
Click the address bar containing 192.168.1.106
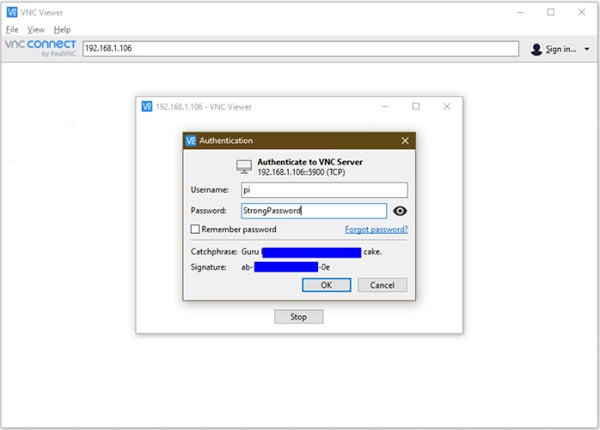tap(300, 49)
